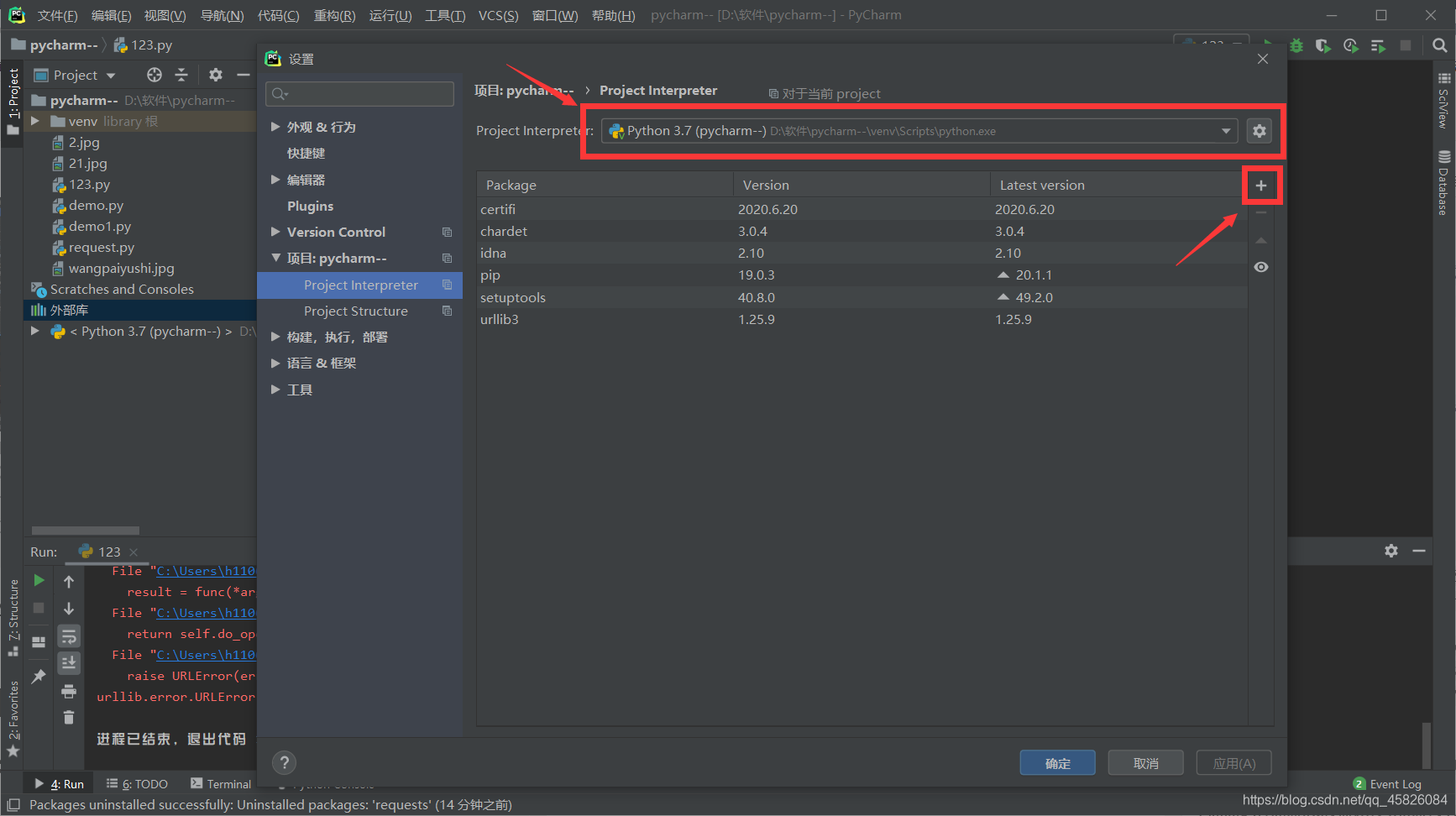
Task: Open demo1.py in project tree
Action: (99, 226)
